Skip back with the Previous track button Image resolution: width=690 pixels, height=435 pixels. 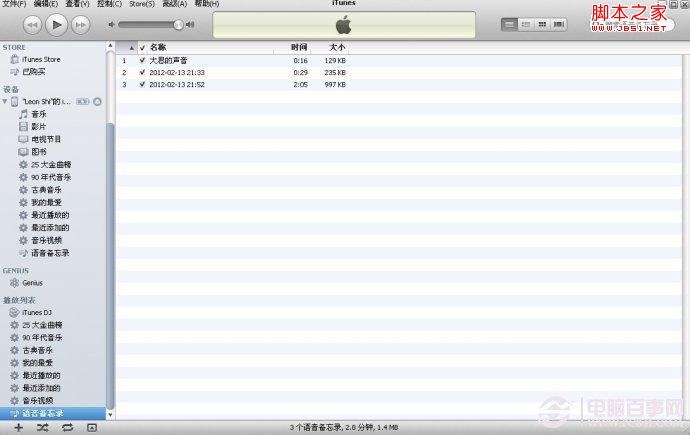point(32,25)
